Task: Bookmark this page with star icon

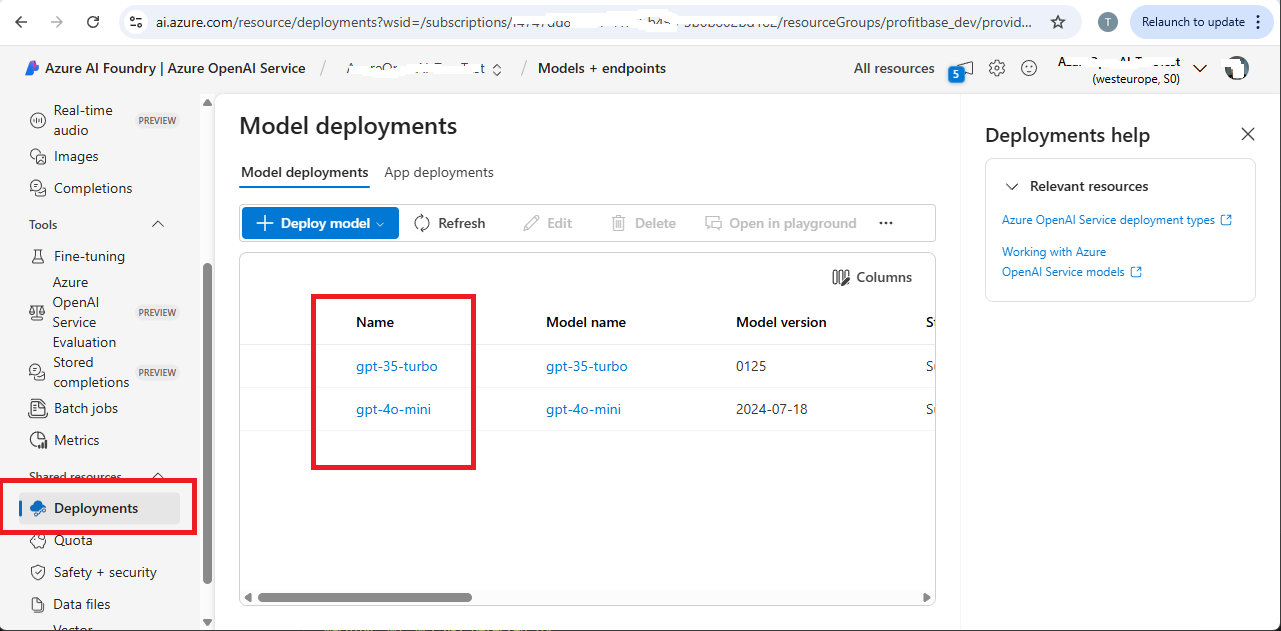Action: (x=1058, y=22)
